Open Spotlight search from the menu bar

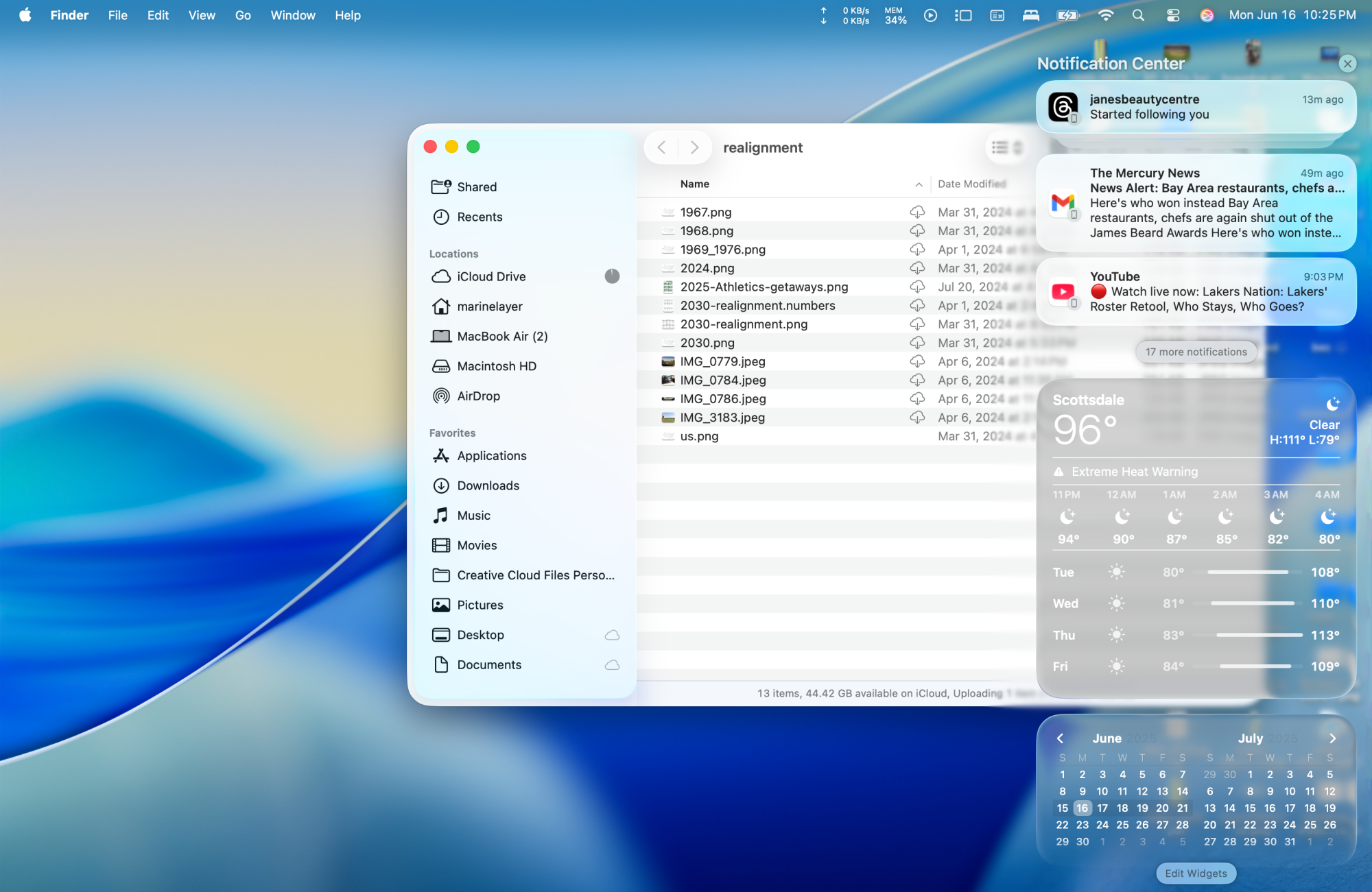tap(1138, 14)
